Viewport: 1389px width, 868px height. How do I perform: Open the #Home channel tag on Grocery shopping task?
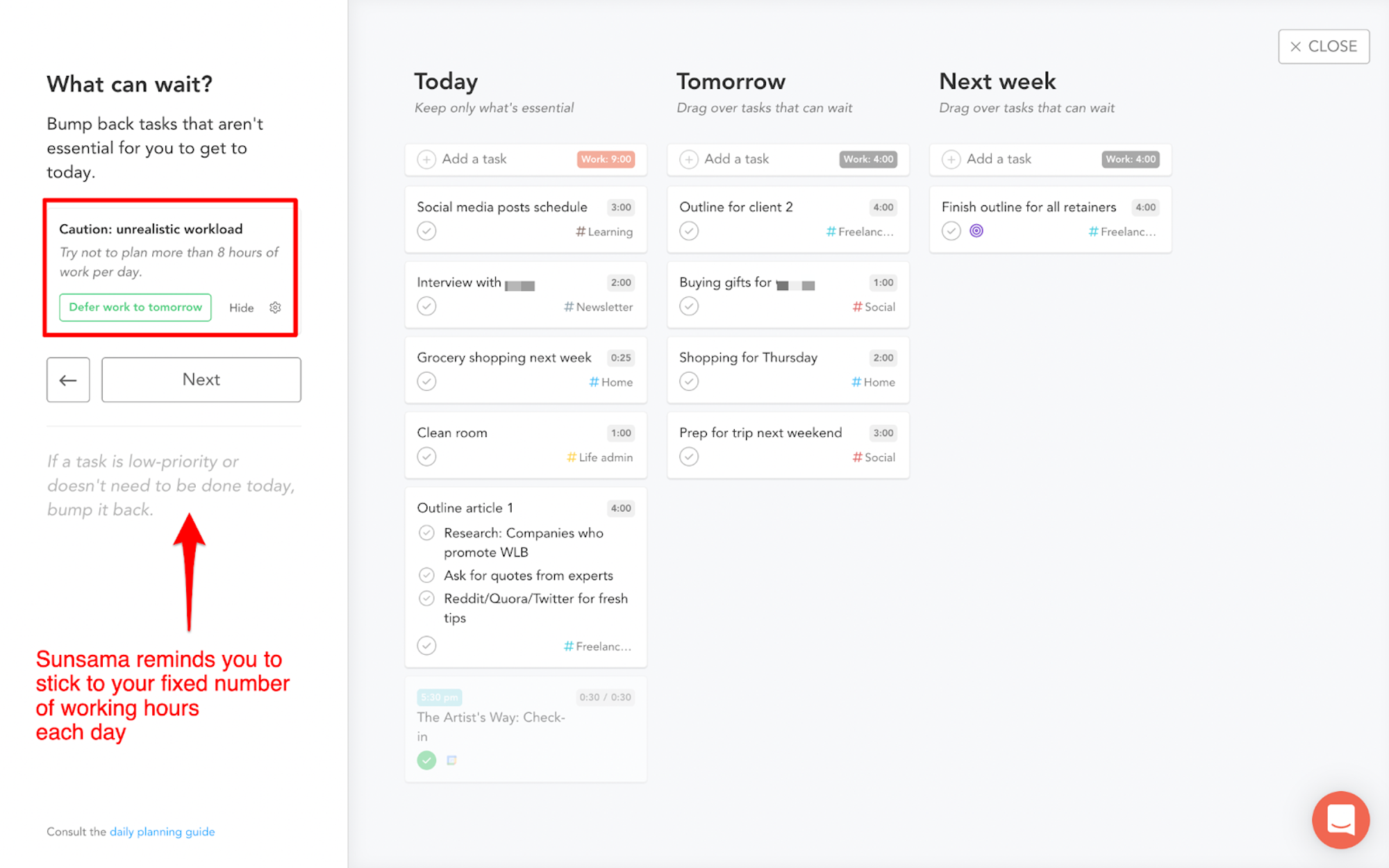tap(611, 382)
